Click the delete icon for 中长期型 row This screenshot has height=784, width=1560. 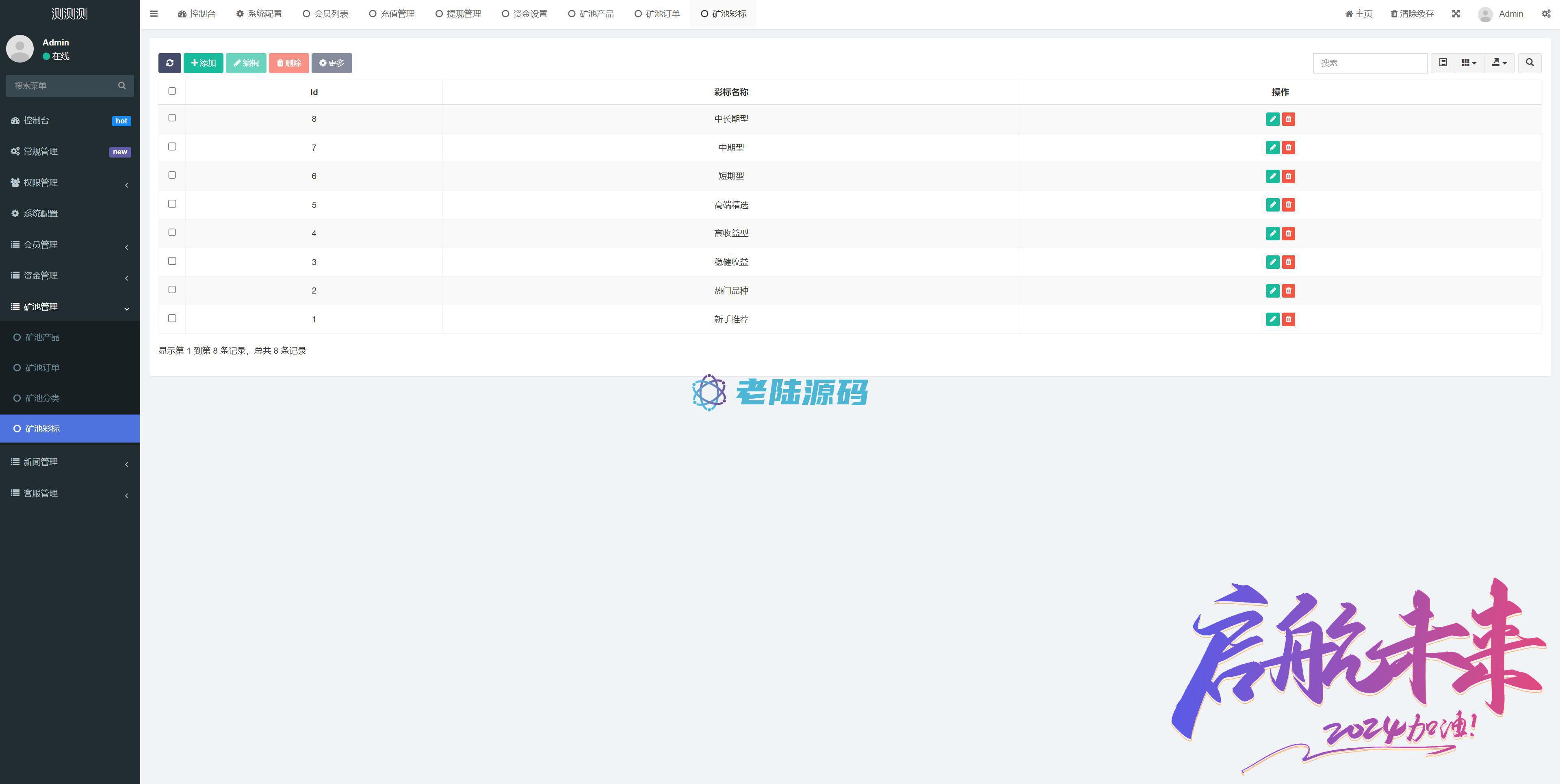pos(1288,119)
